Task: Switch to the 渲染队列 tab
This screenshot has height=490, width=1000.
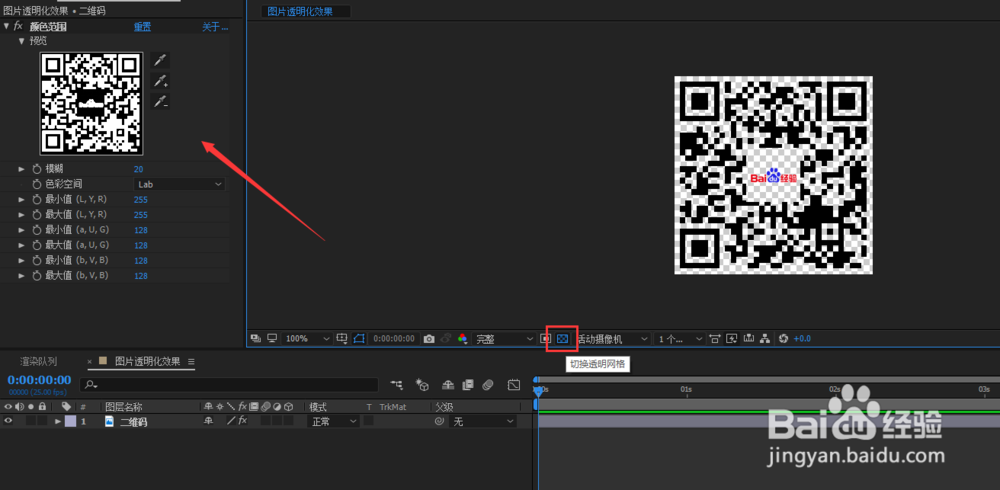Action: [x=38, y=361]
